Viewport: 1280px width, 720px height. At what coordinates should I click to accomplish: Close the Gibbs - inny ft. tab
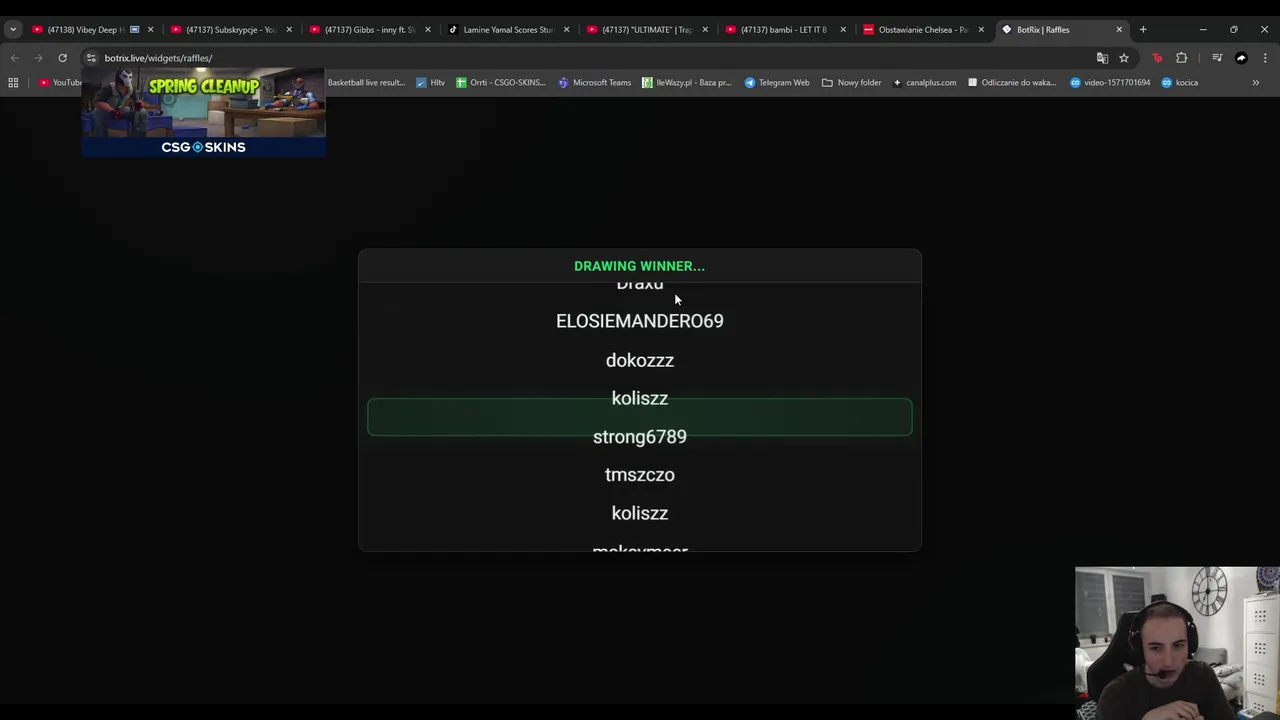click(x=427, y=29)
